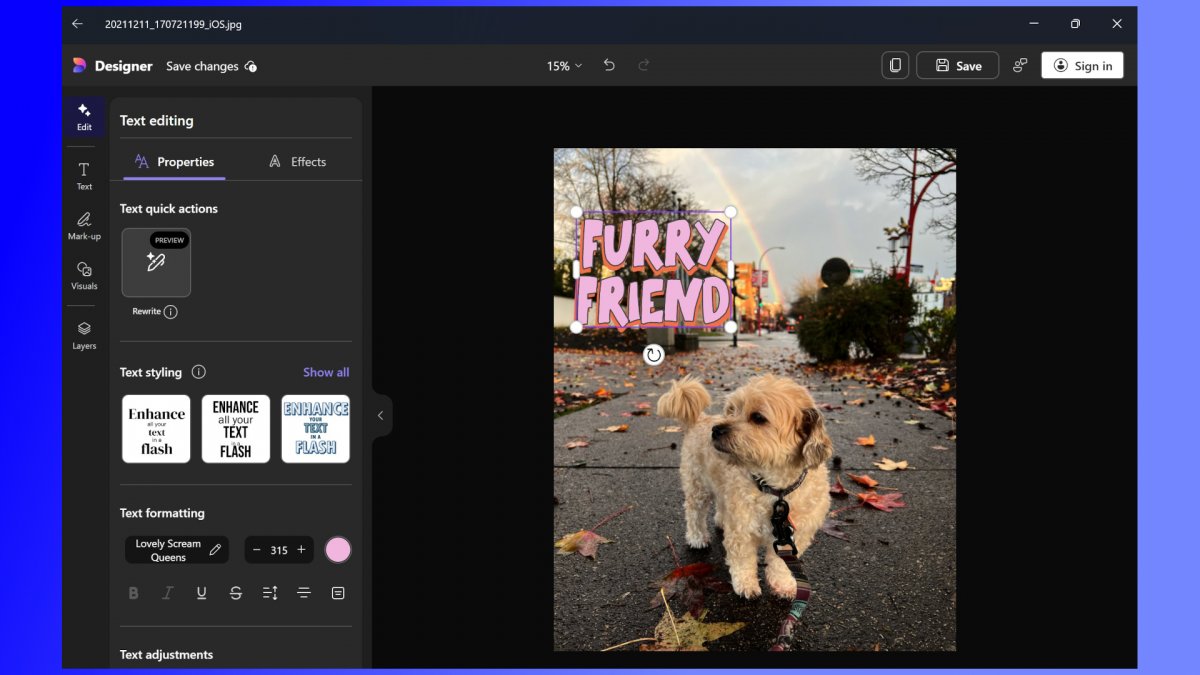The width and height of the screenshot is (1200, 675).
Task: Click the copy icon in top bar
Action: (895, 65)
